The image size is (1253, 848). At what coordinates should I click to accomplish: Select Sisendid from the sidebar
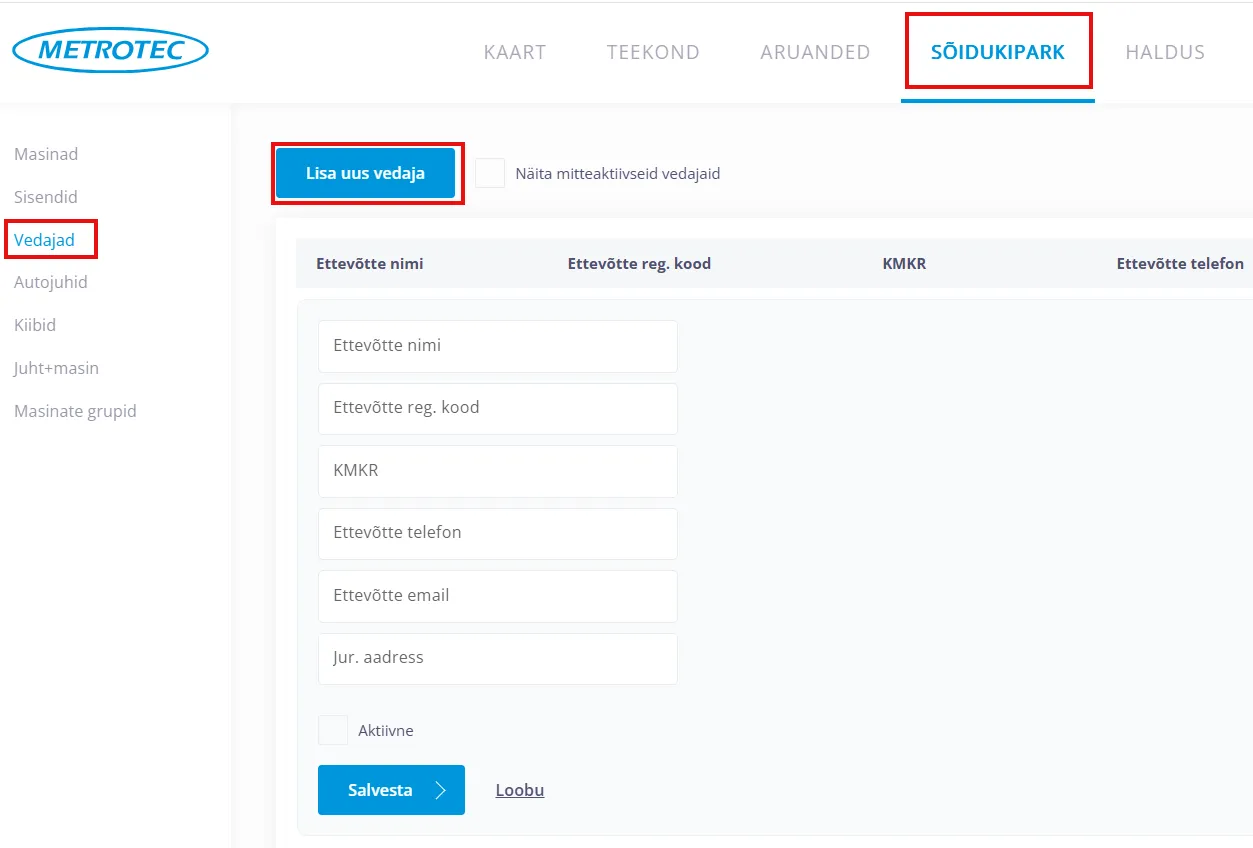[46, 197]
